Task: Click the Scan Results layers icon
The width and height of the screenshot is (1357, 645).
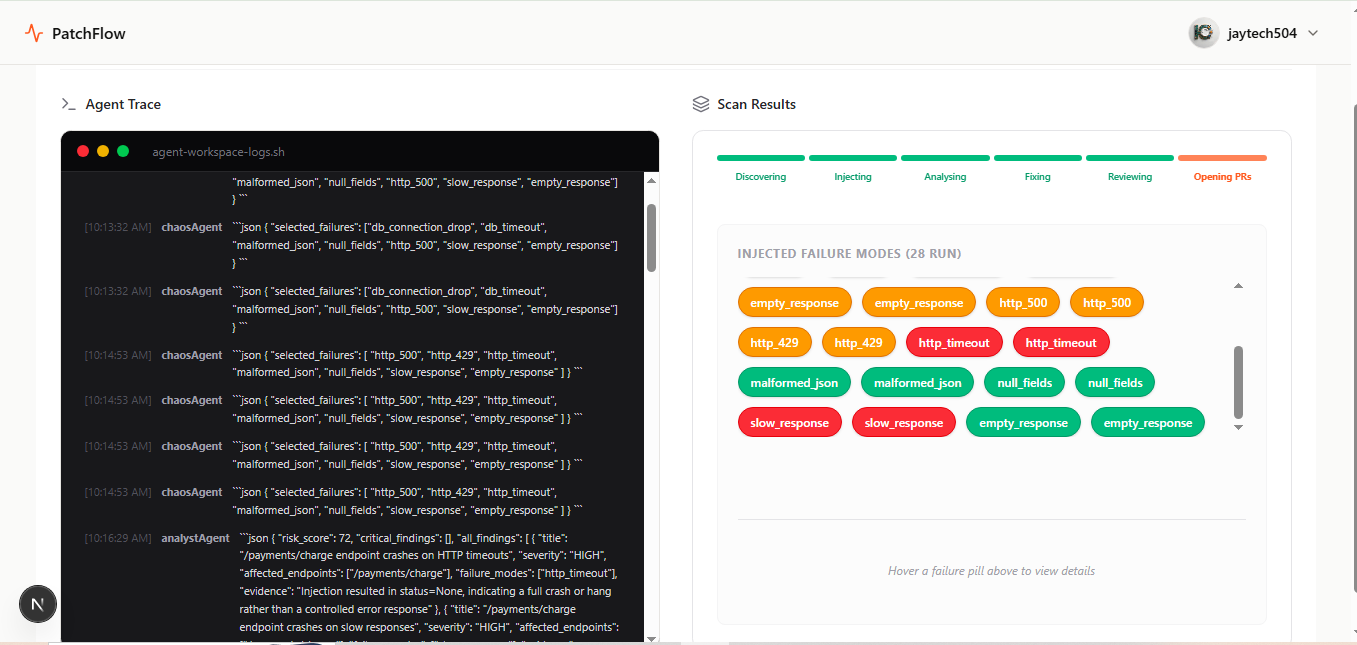Action: click(701, 104)
